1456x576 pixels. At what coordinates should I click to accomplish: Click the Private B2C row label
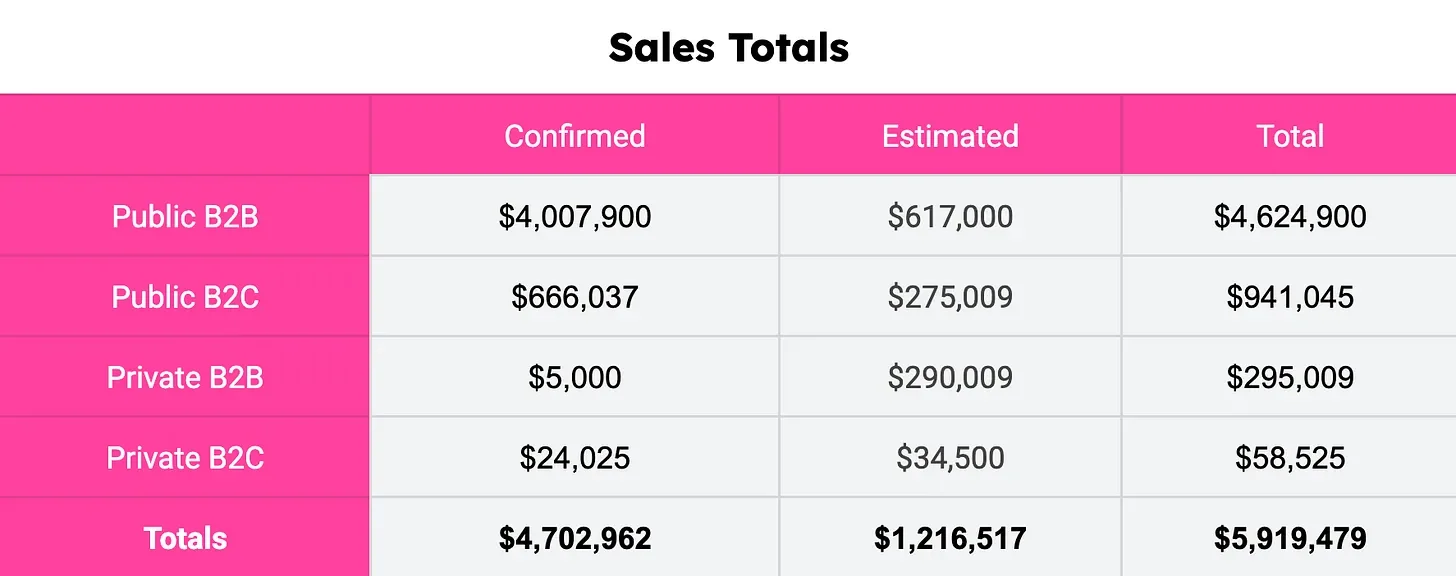coord(185,458)
